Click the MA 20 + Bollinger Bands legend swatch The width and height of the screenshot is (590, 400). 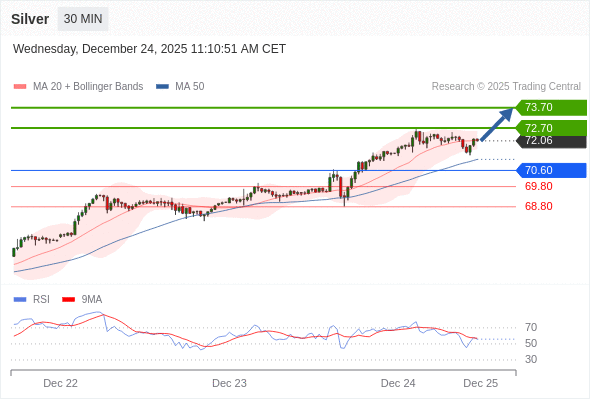(20, 87)
